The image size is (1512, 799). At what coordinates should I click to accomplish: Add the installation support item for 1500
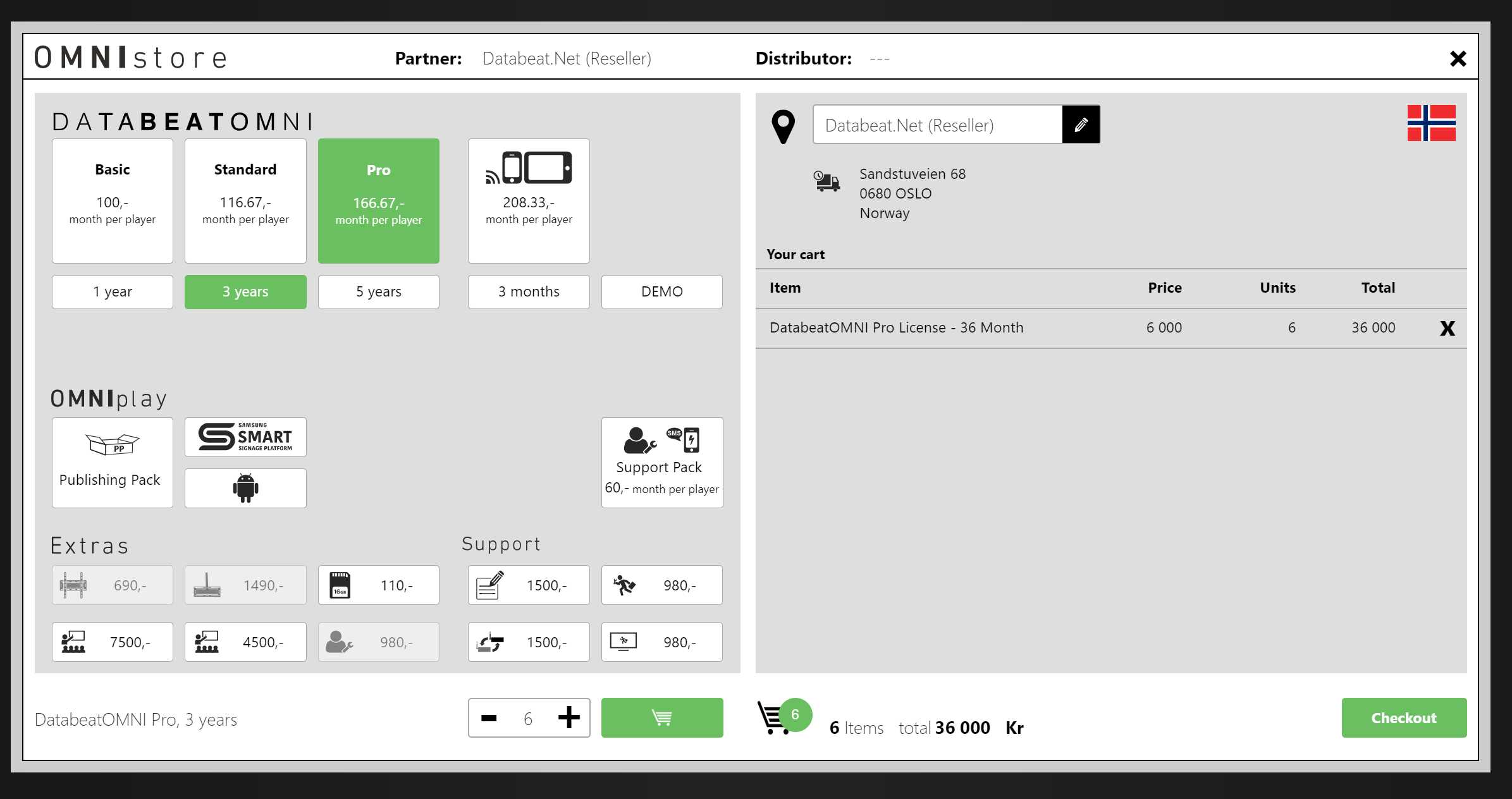pyautogui.click(x=529, y=642)
